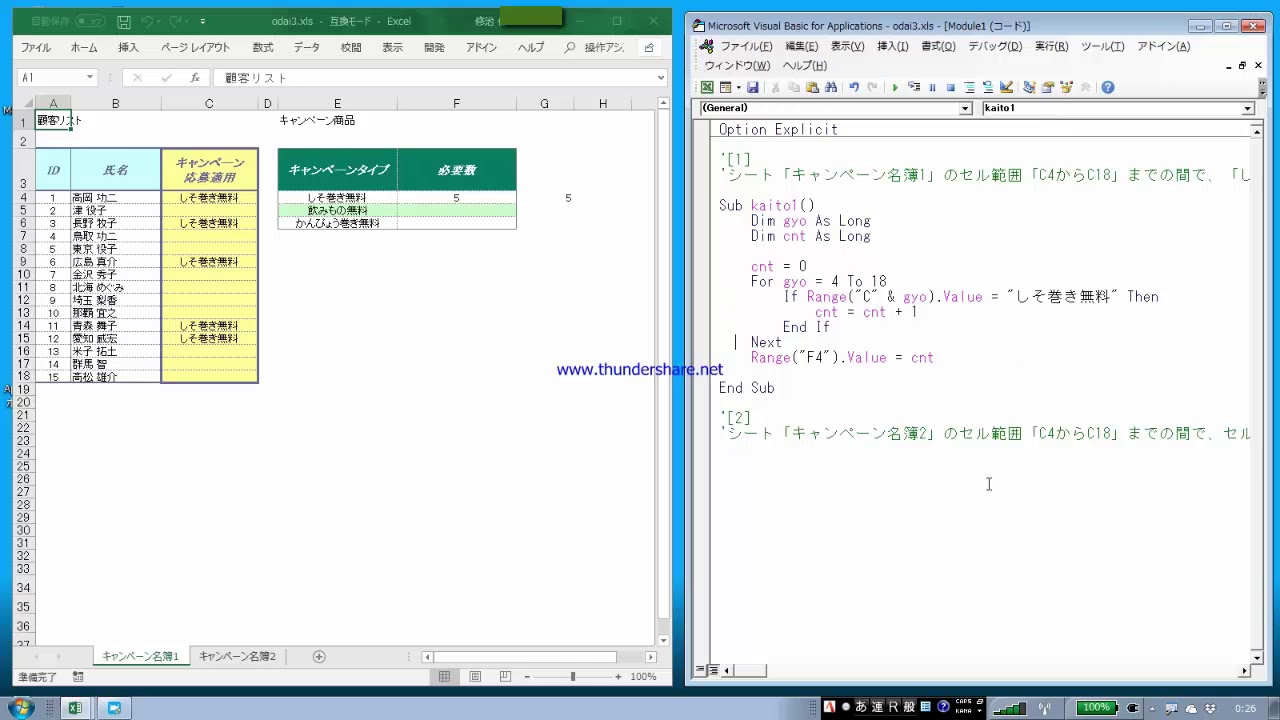The height and width of the screenshot is (720, 1280).
Task: Save the VBA project with the floppy disk icon
Action: click(753, 88)
